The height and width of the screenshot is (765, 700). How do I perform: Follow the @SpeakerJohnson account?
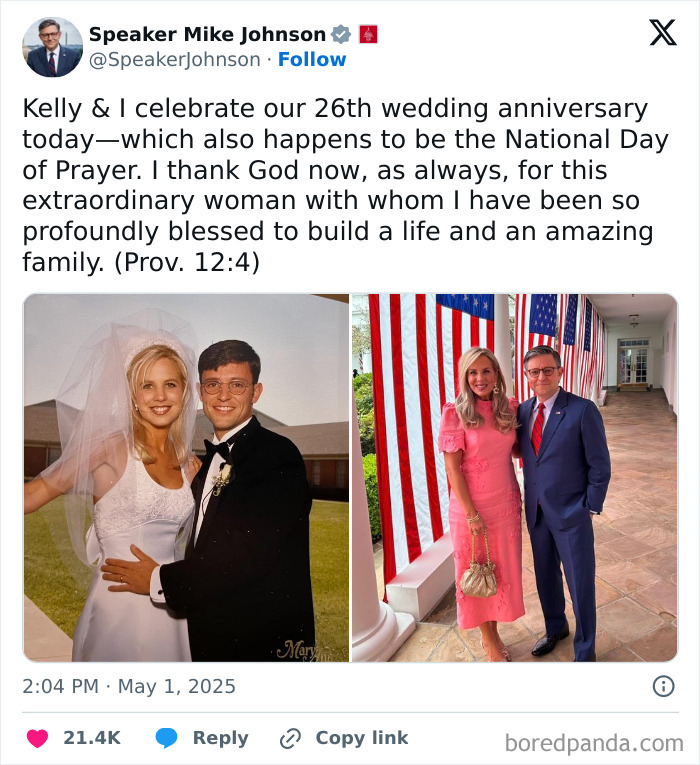pos(312,60)
